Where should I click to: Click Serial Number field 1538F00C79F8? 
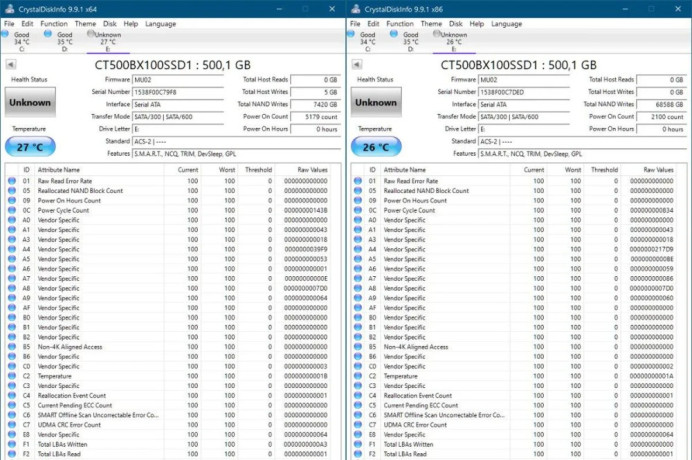pyautogui.click(x=178, y=92)
